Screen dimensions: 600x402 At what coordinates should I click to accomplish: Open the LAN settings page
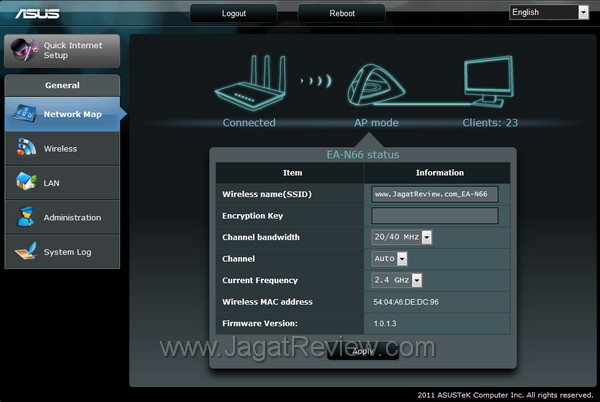point(62,183)
